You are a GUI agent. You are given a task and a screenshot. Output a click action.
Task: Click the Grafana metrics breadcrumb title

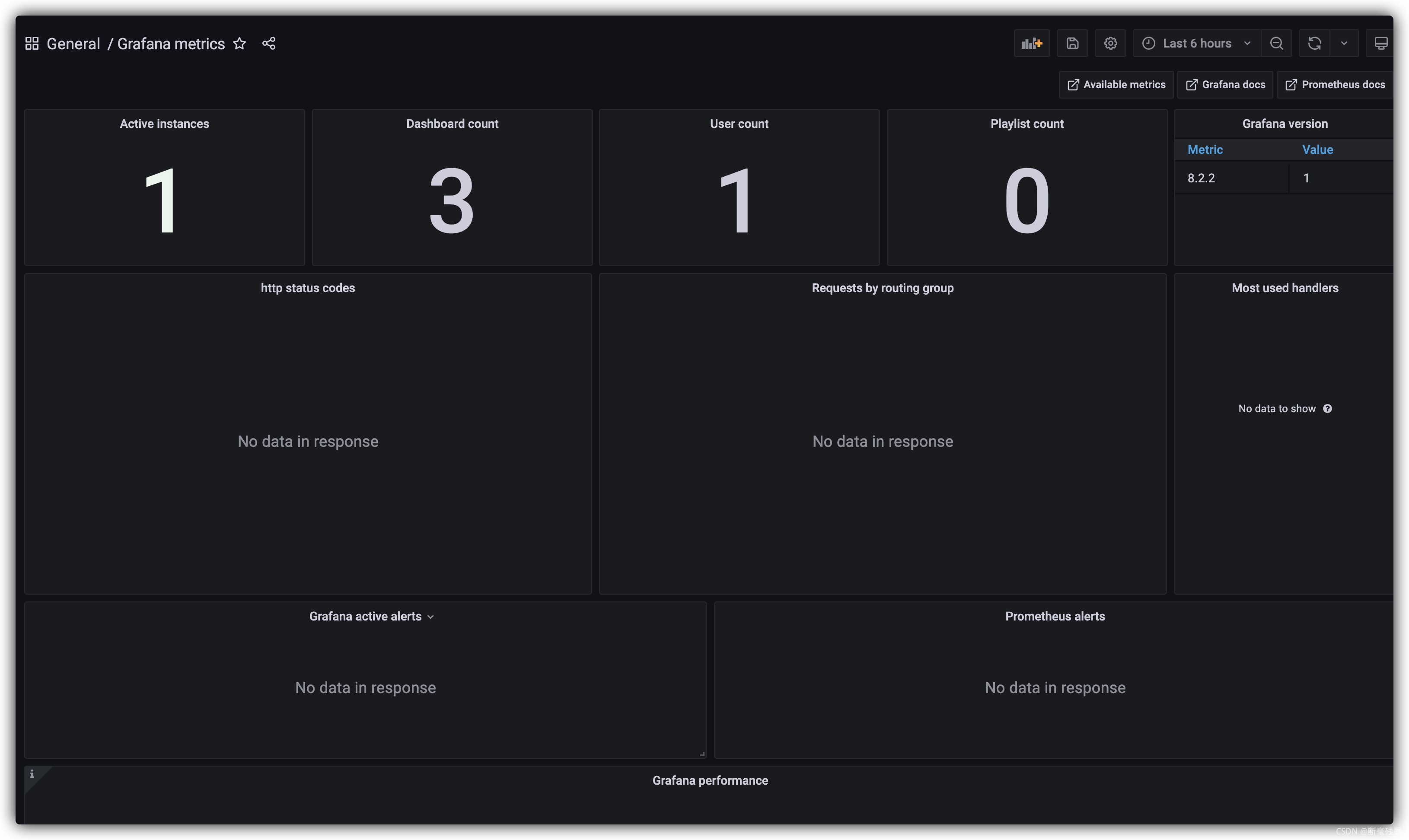[171, 44]
